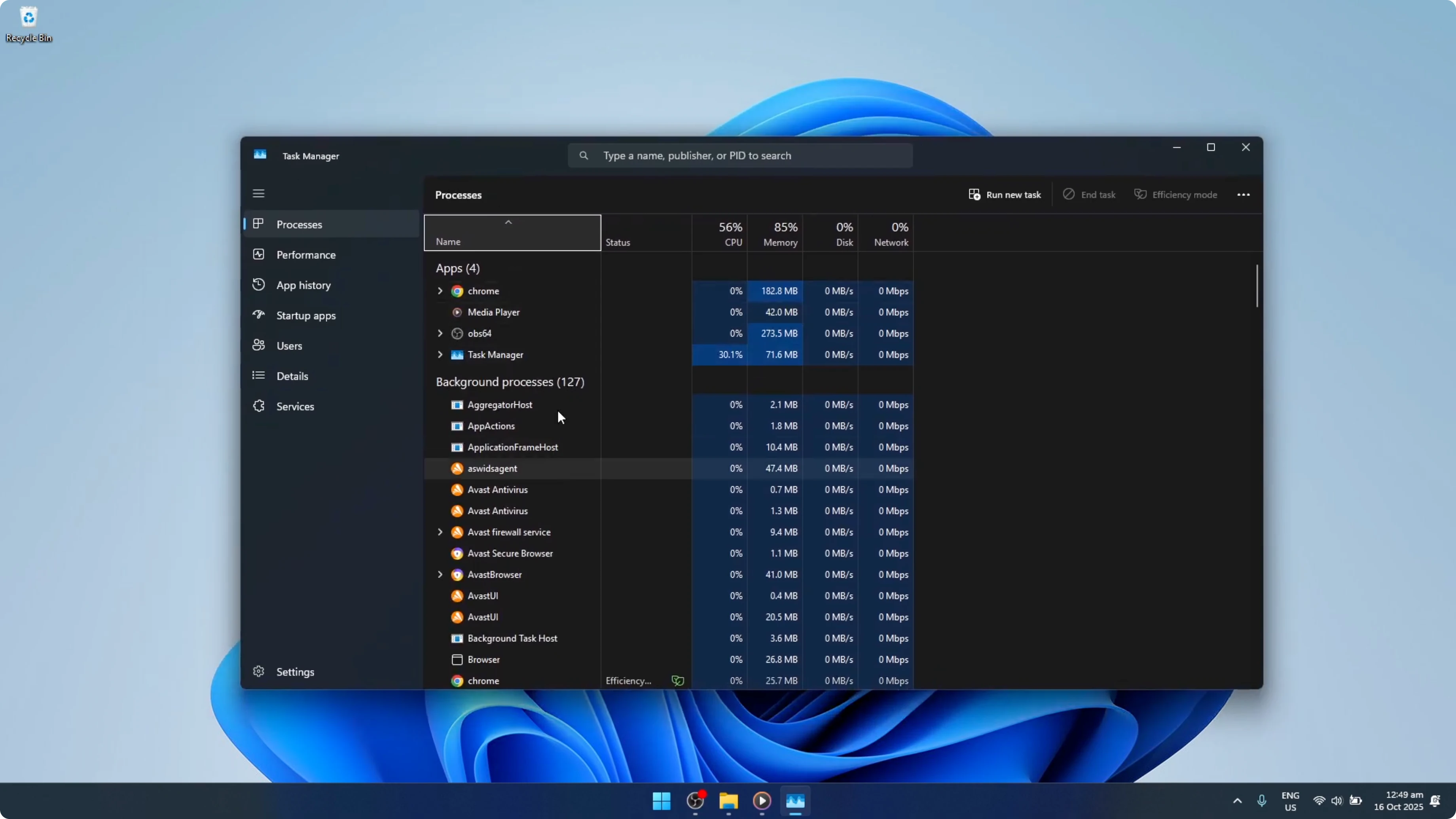Click the microphone icon in system tray
This screenshot has width=1456, height=819.
(x=1262, y=801)
